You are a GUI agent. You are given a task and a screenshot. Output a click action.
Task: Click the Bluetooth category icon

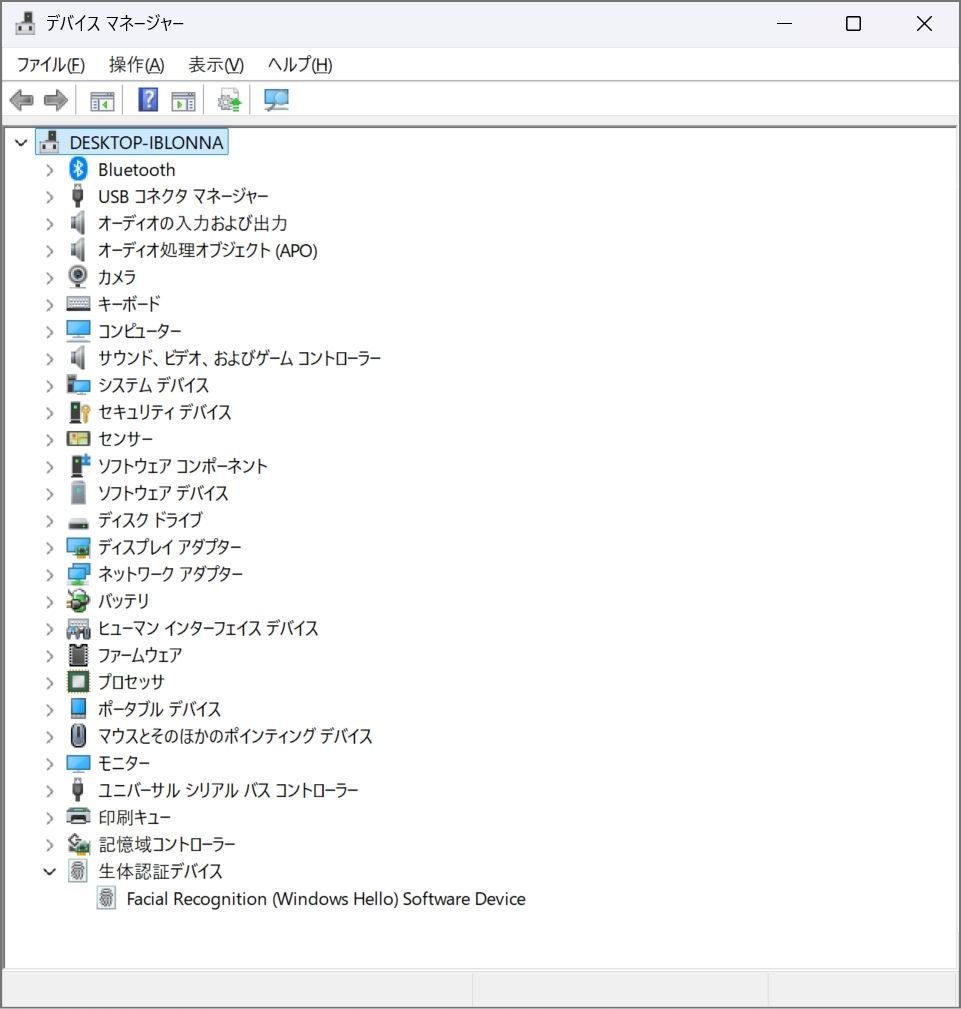[78, 170]
